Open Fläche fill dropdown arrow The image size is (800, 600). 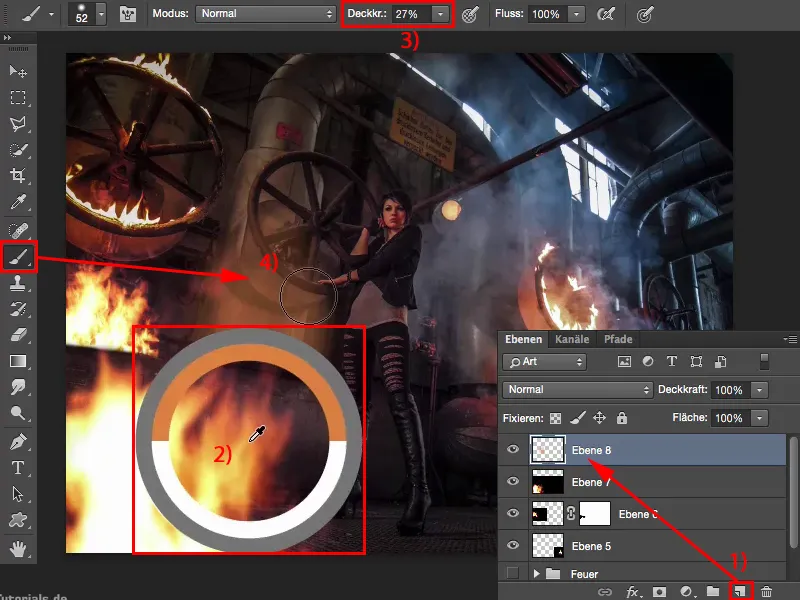coord(760,418)
